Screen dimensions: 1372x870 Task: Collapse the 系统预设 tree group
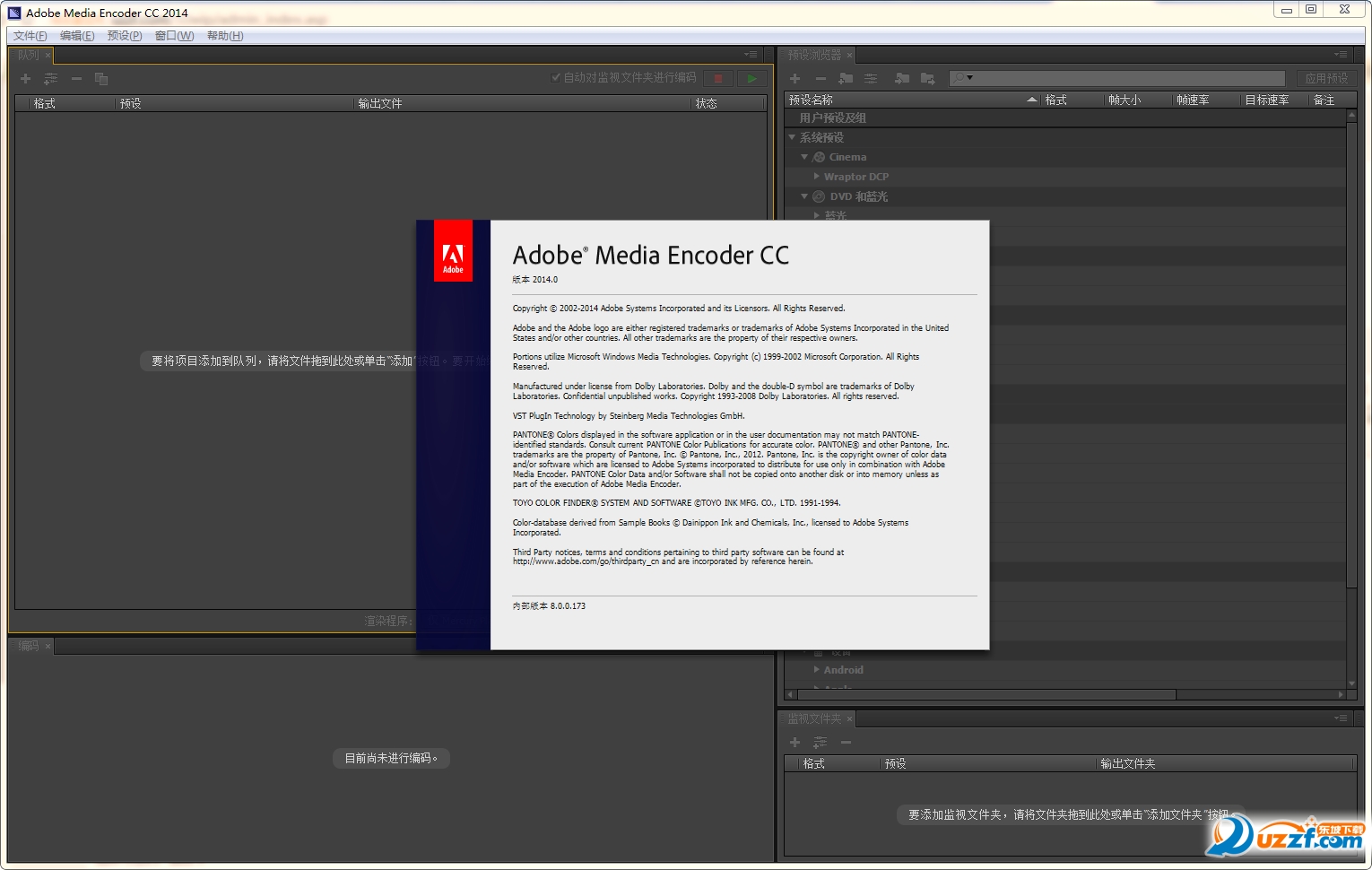point(792,137)
